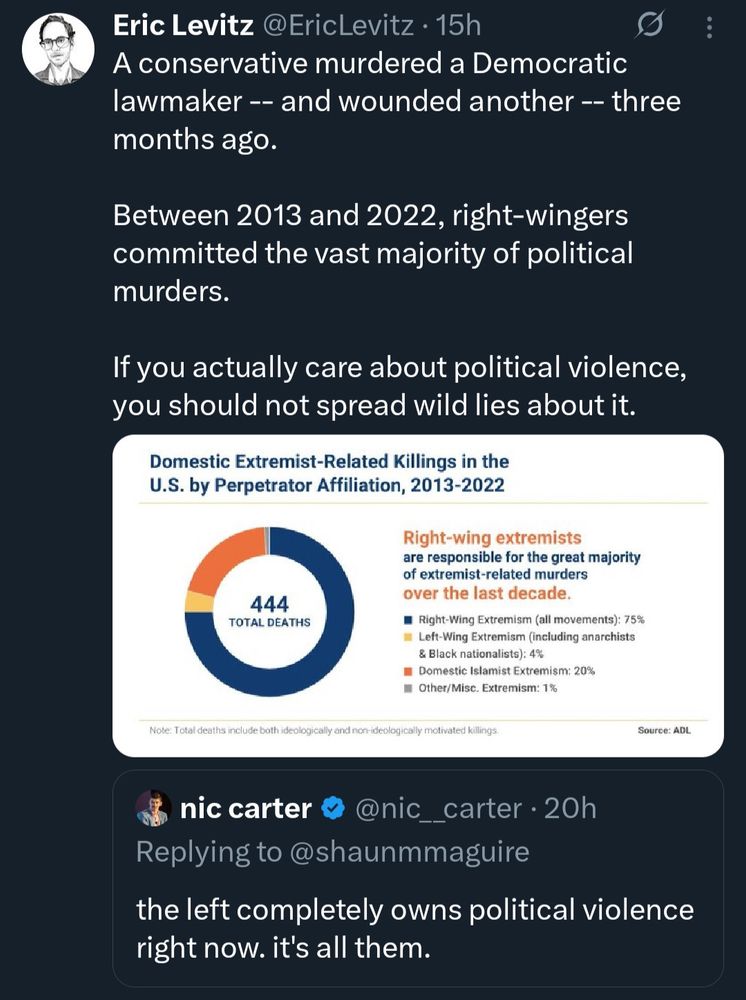Click the gray Other/Misc. Extremism swatch
The height and width of the screenshot is (1000, 746).
tap(407, 689)
